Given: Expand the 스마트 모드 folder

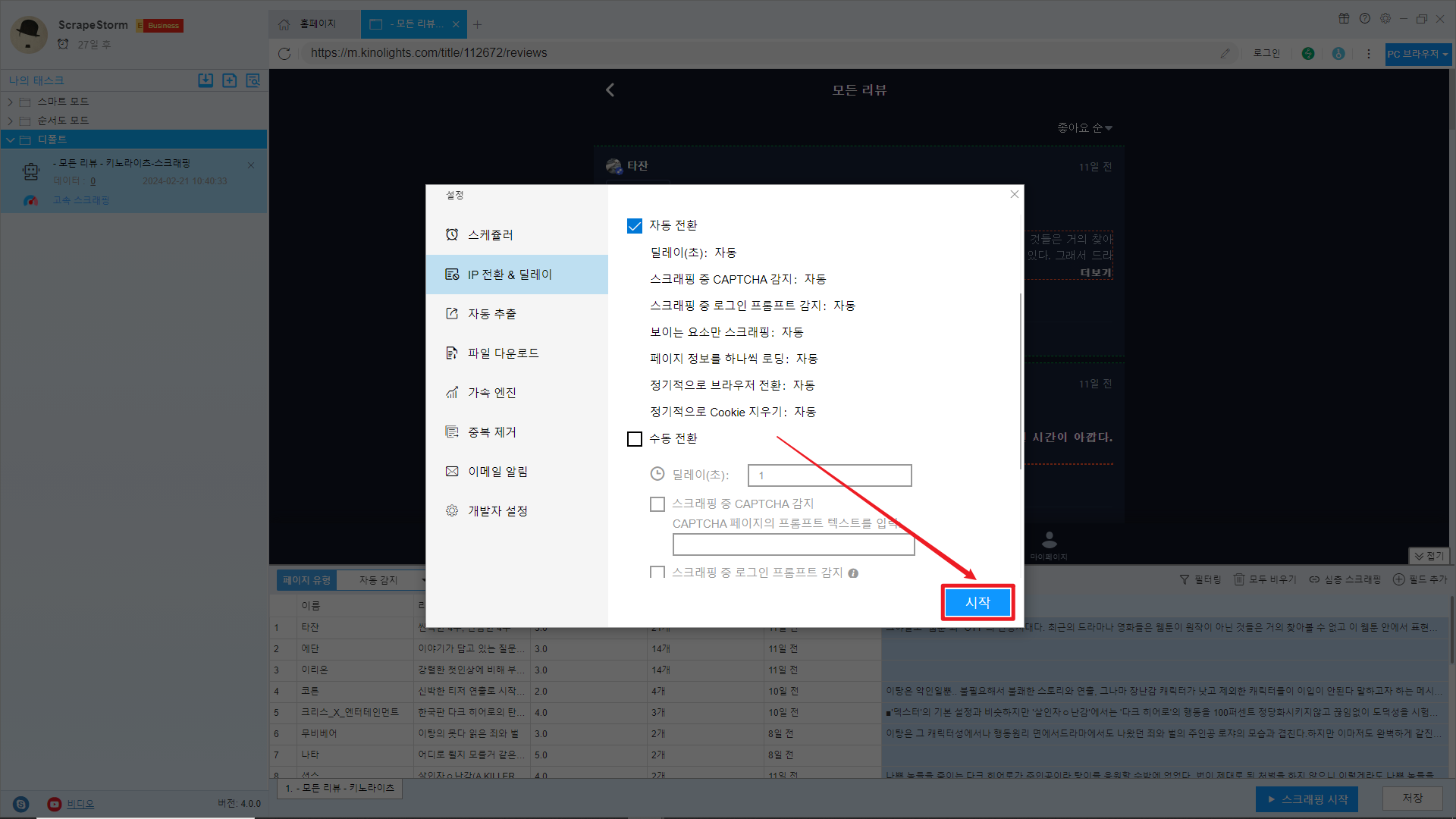Looking at the screenshot, I should coord(11,102).
